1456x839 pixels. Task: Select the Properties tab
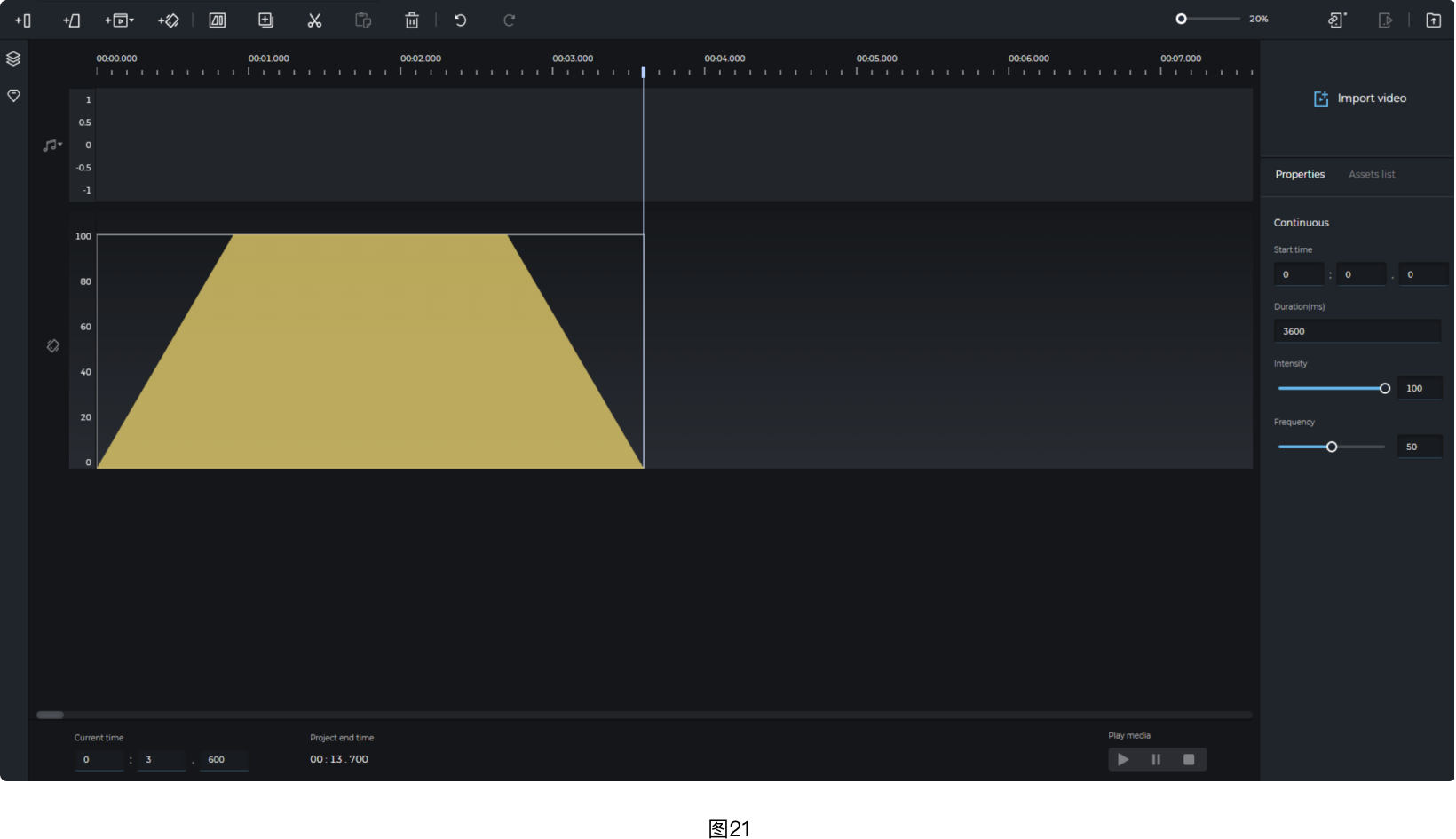(x=1299, y=174)
